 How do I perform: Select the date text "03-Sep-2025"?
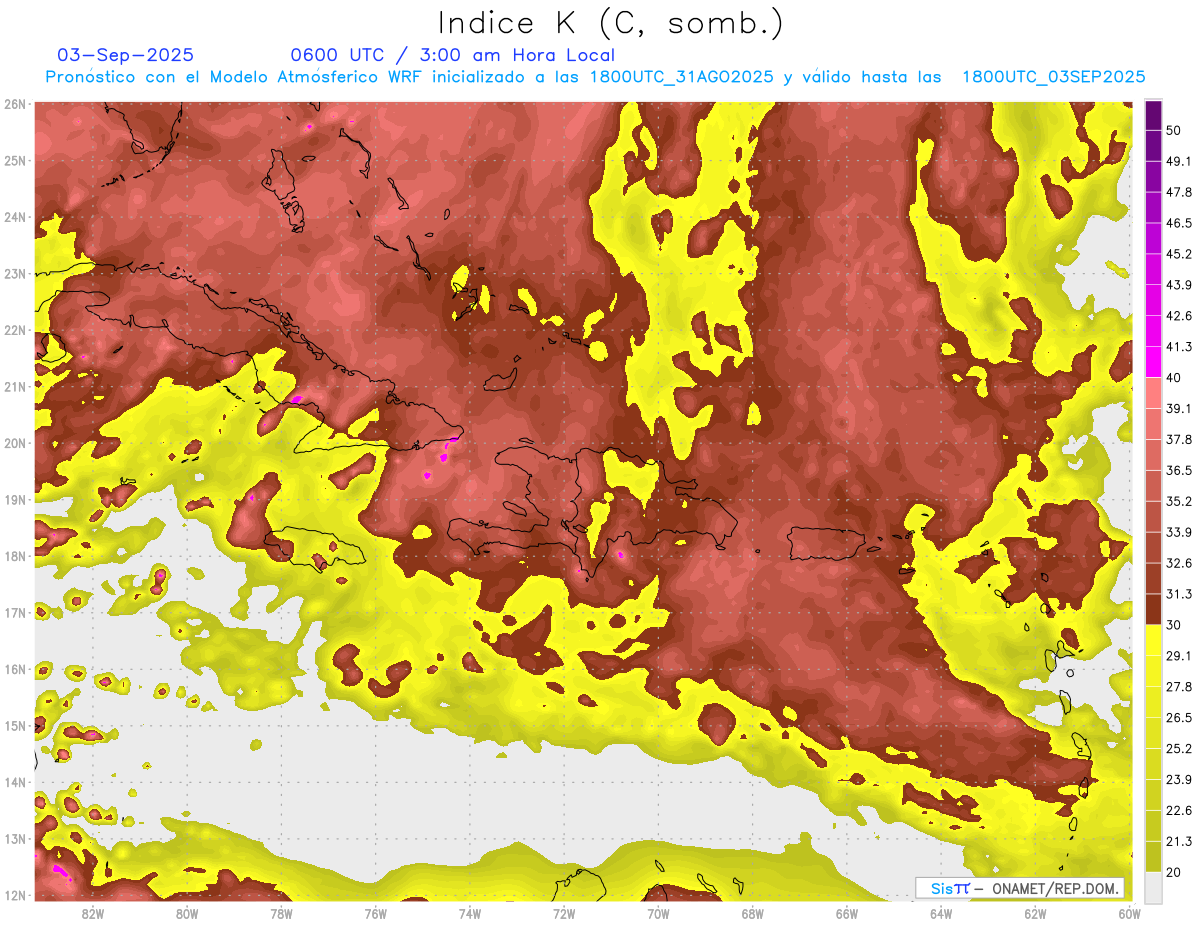(126, 55)
